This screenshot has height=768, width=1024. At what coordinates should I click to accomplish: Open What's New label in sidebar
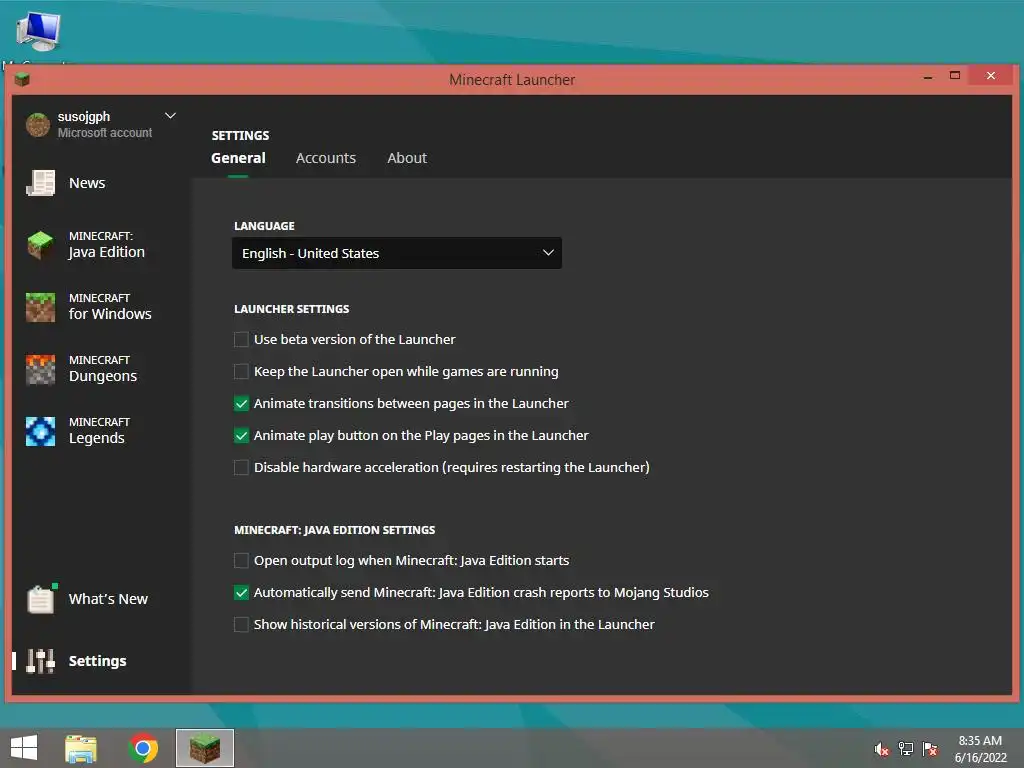click(x=108, y=599)
